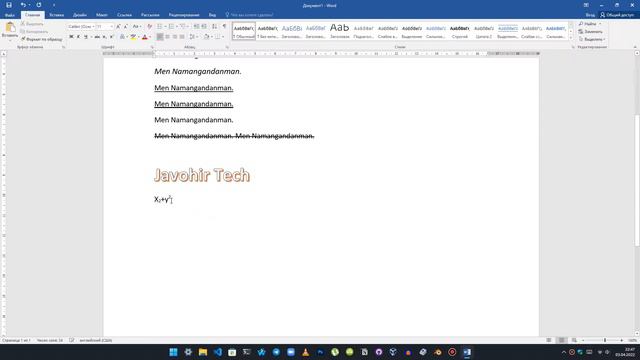Image resolution: width=640 pixels, height=360 pixels.
Task: Open the Select (Выделить) dropdown
Action: click(591, 39)
